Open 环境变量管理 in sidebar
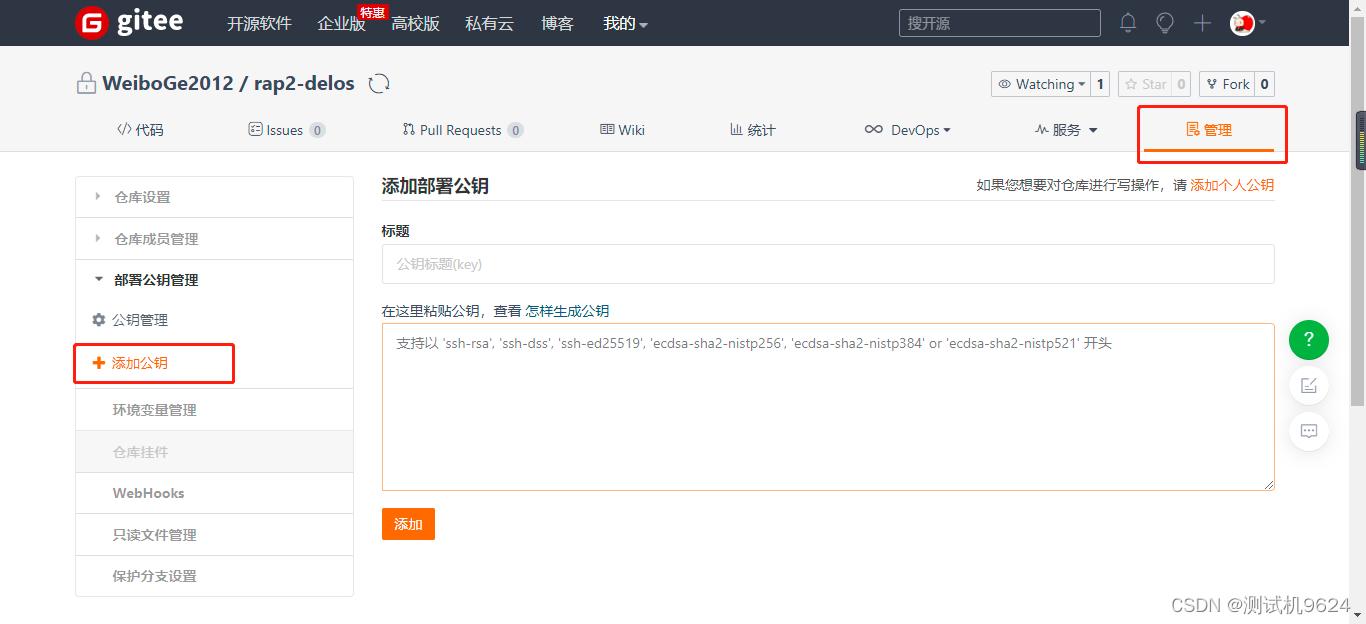This screenshot has height=624, width=1366. 214,410
